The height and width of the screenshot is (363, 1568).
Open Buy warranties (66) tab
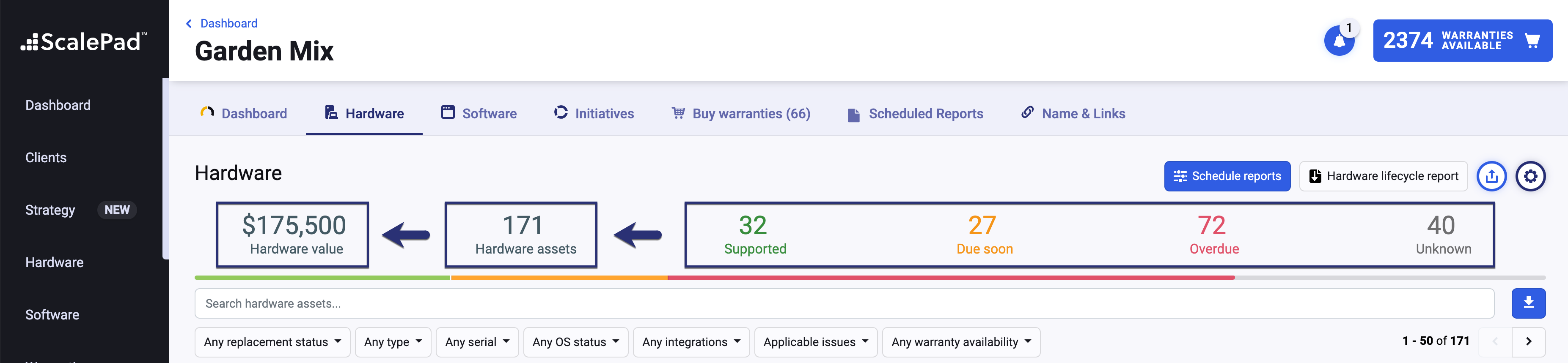coord(741,114)
